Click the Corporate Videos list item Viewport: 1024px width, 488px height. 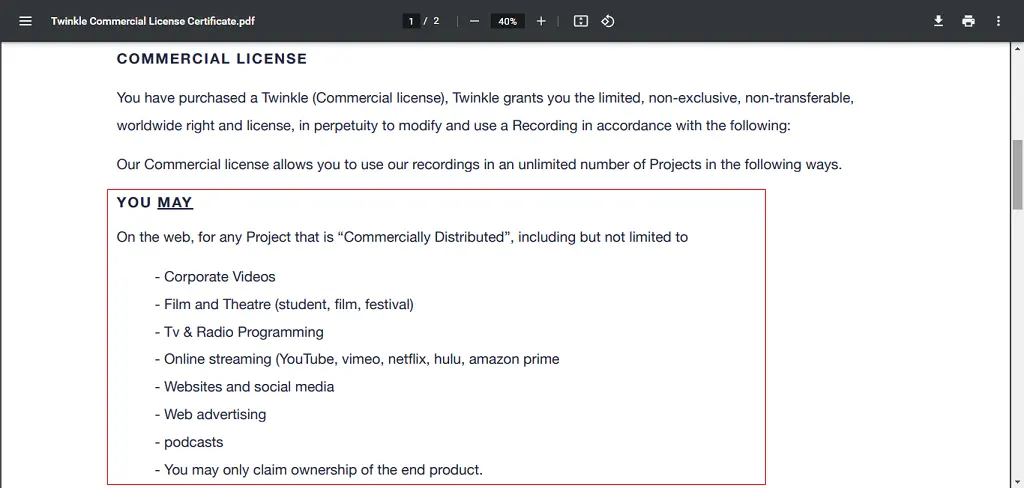point(215,277)
